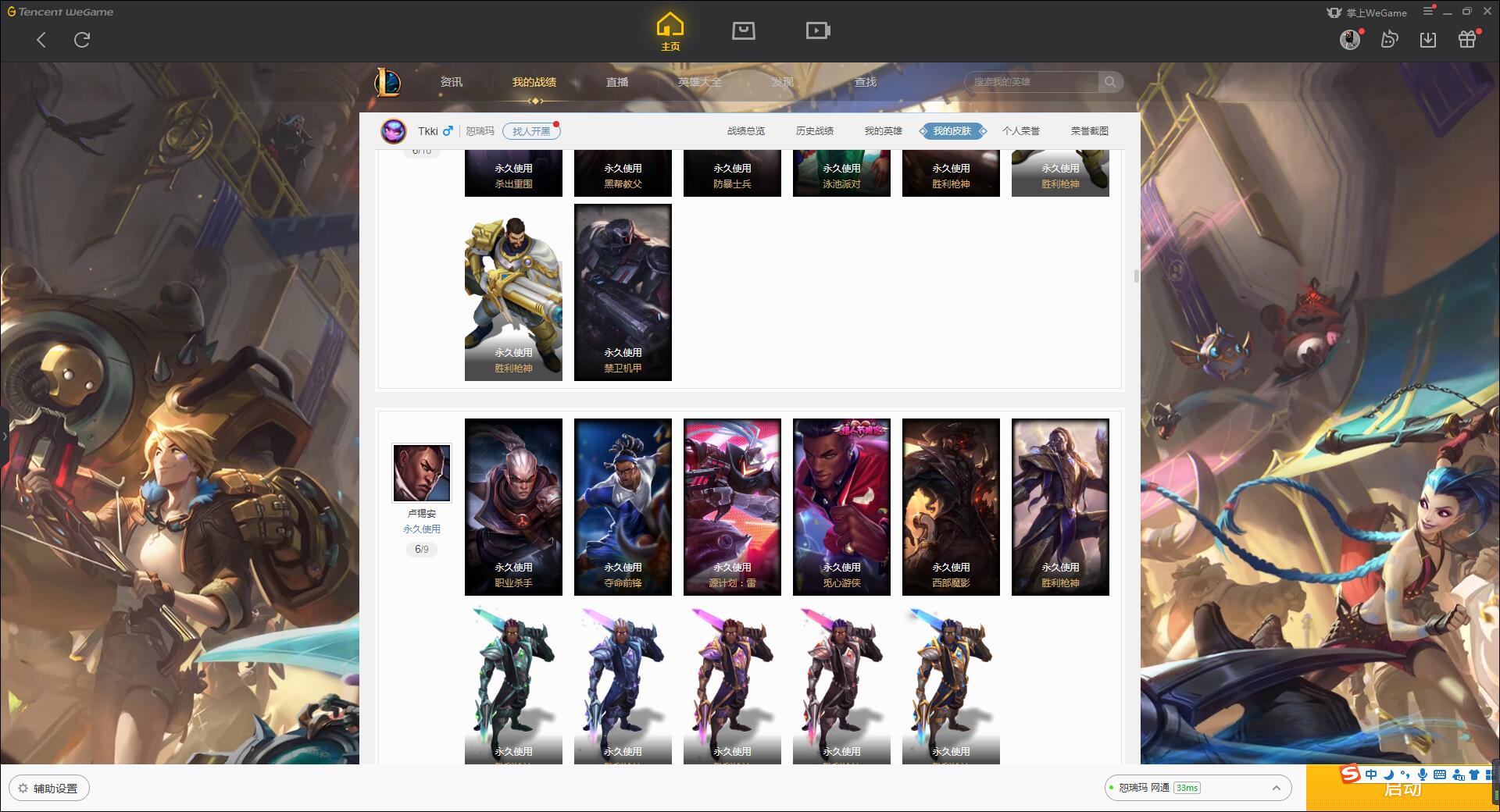Screen dimensions: 1500x812
Task: Click the 找人开黑 button
Action: click(x=531, y=131)
